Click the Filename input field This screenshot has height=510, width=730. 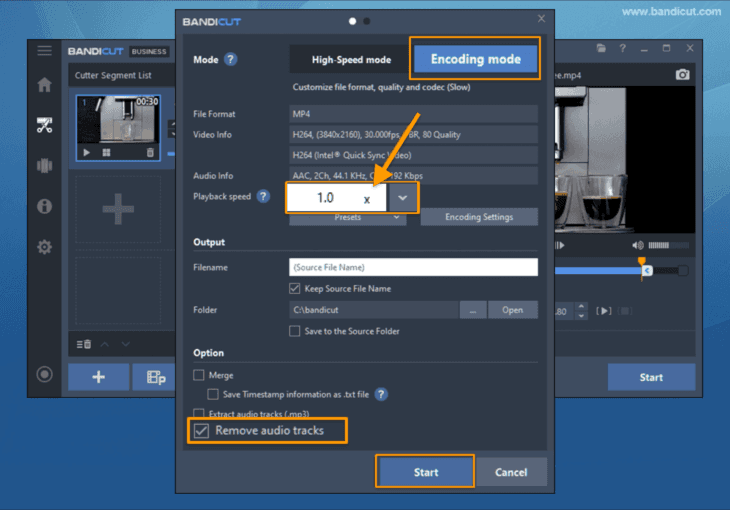pyautogui.click(x=412, y=267)
